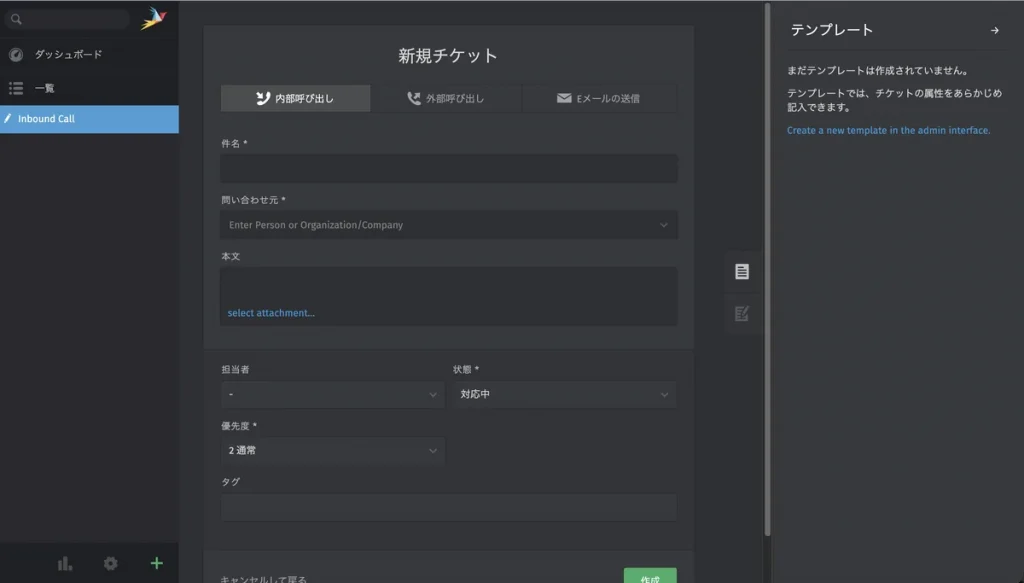Switch to the 外部呼び出し tab
1024x583 pixels.
[446, 99]
